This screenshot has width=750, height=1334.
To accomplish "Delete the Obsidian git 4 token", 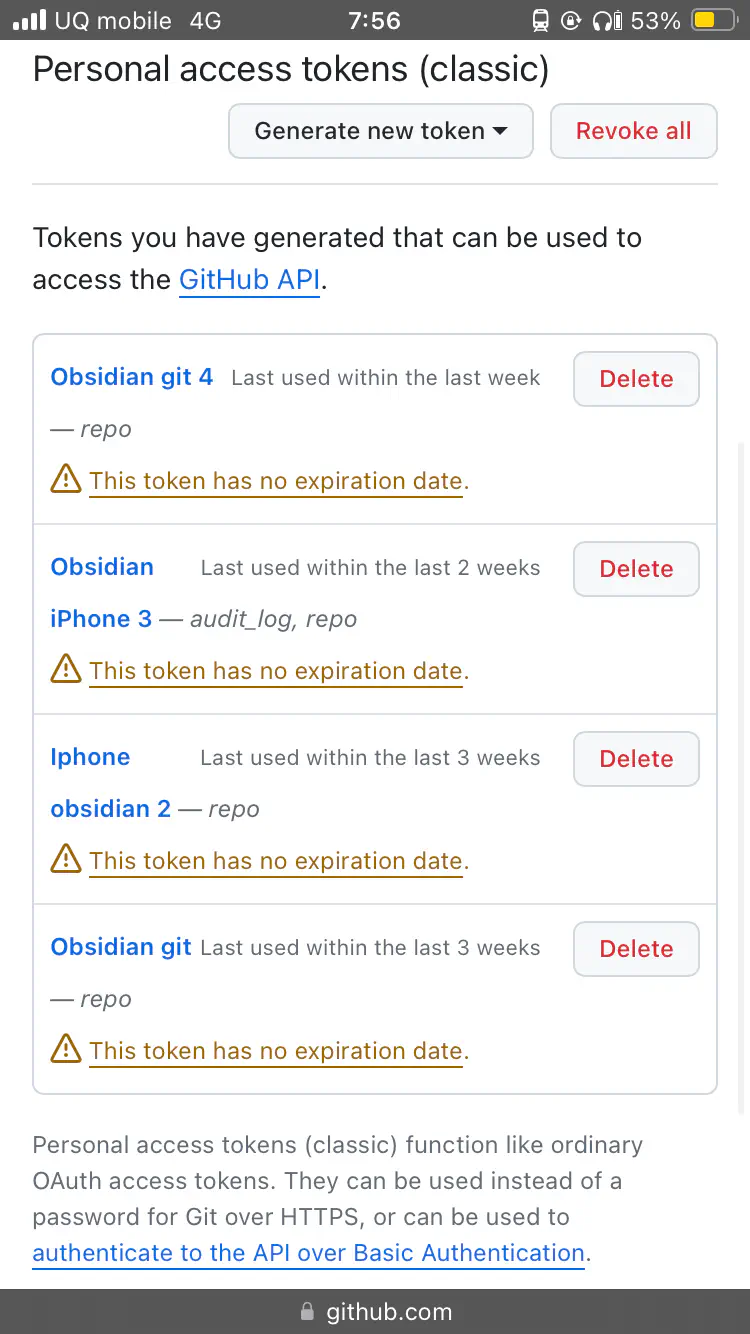I will pos(636,379).
